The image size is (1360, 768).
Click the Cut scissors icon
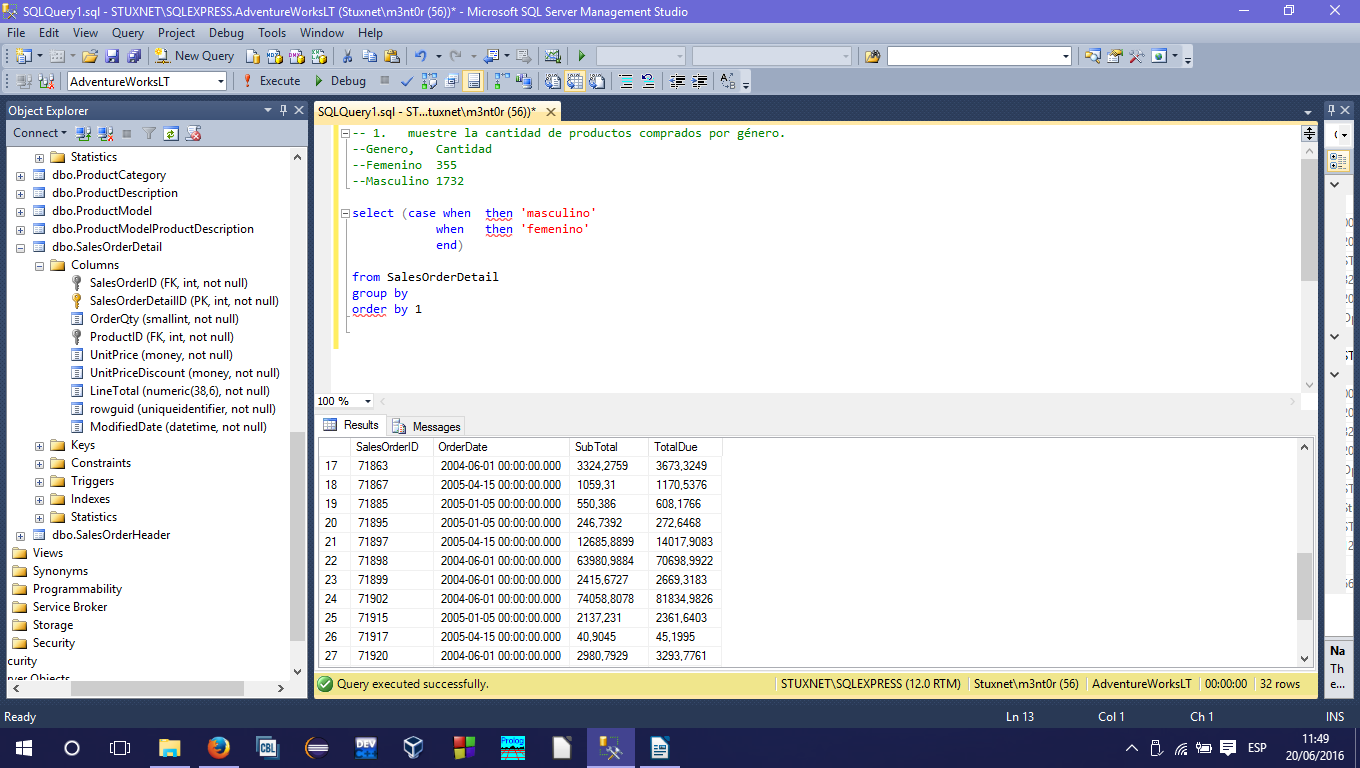click(347, 56)
